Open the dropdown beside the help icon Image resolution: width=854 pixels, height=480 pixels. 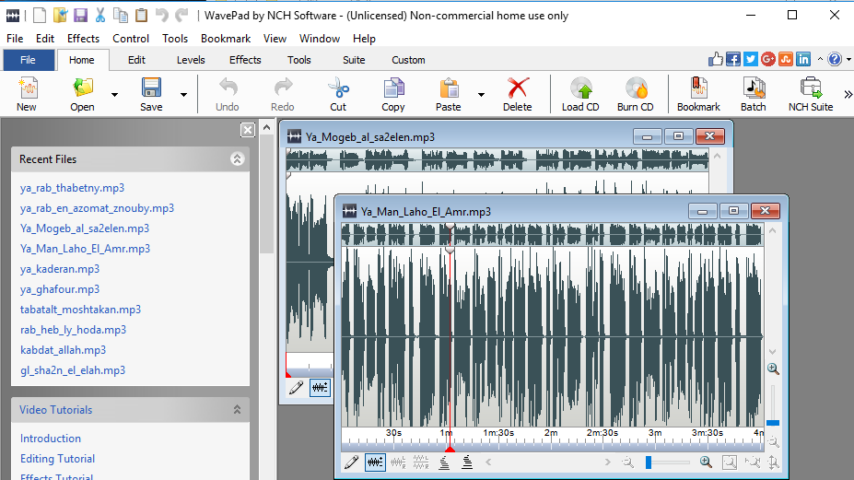[x=849, y=59]
